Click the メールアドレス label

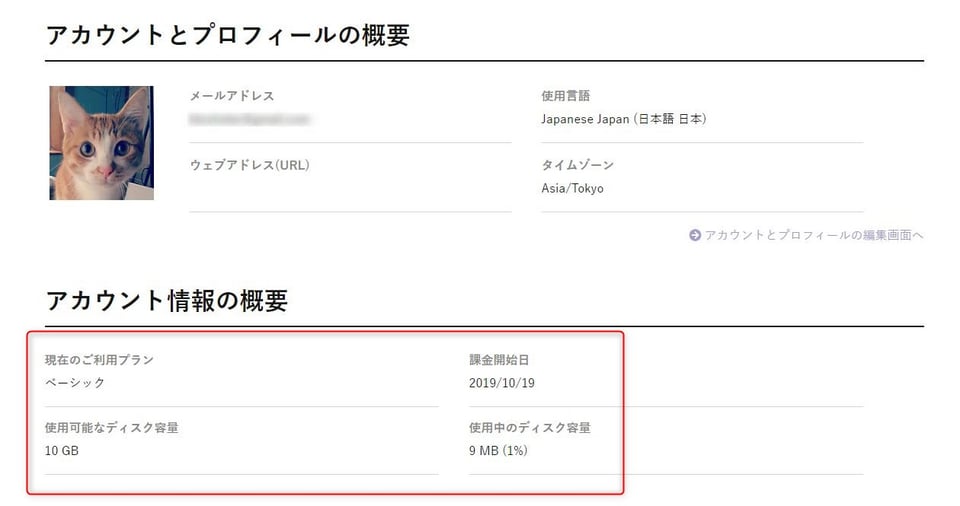(x=232, y=96)
